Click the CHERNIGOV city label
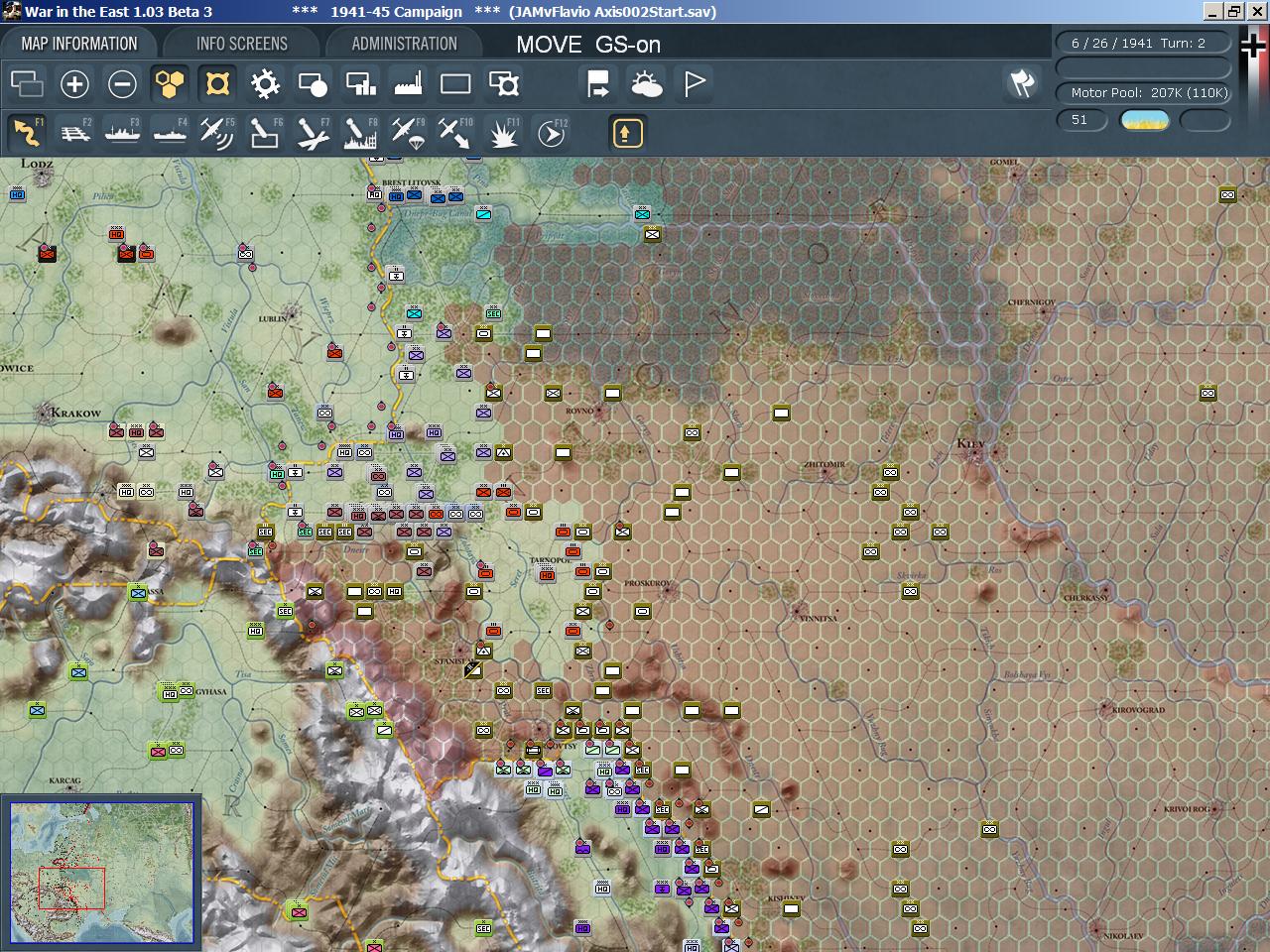1270x952 pixels. pos(1032,302)
